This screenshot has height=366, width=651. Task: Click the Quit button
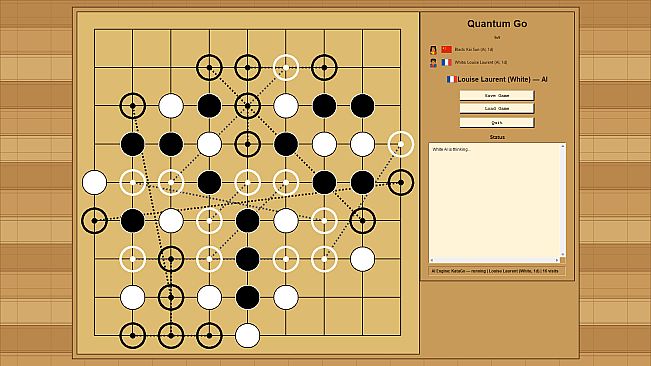[x=497, y=122]
